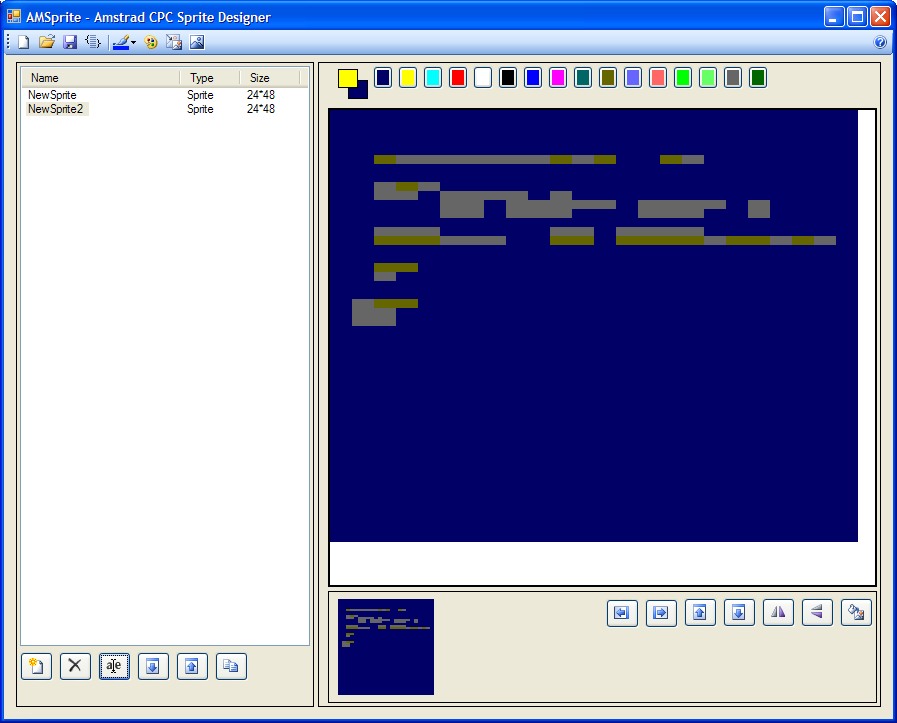Pick the bright blue palette swatch
Image resolution: width=897 pixels, height=723 pixels.
[x=533, y=78]
